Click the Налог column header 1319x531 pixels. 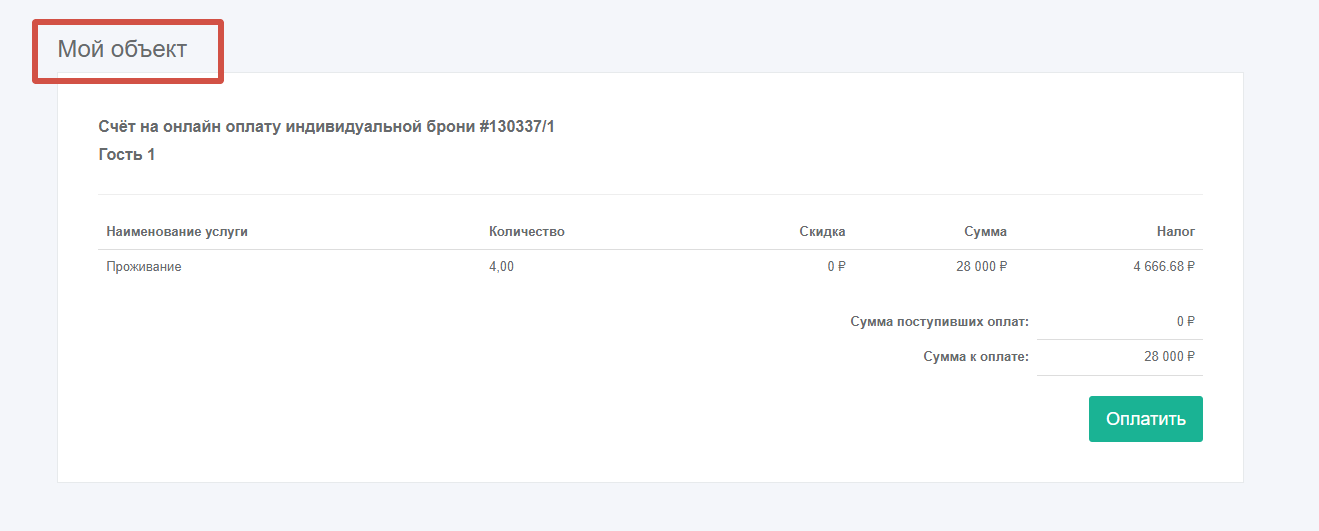coord(1176,232)
